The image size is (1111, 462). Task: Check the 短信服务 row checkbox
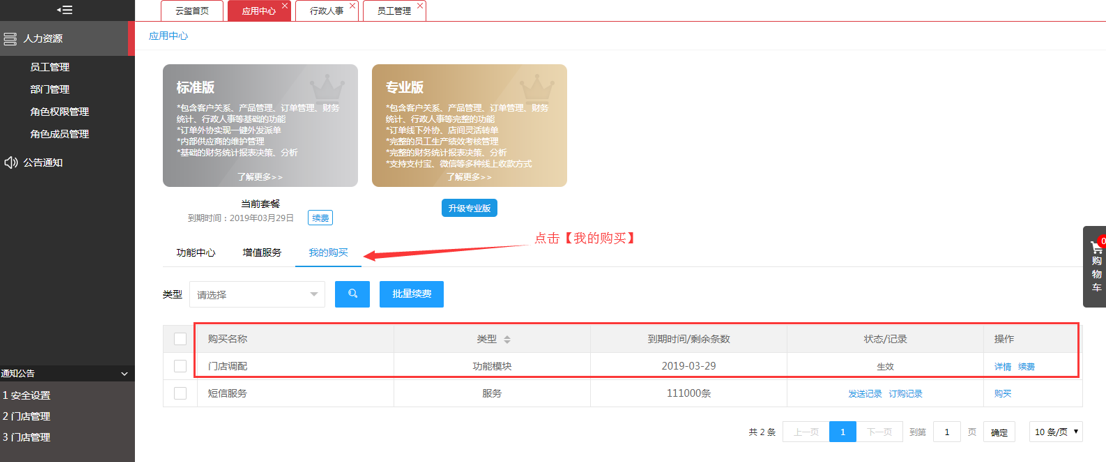(180, 393)
